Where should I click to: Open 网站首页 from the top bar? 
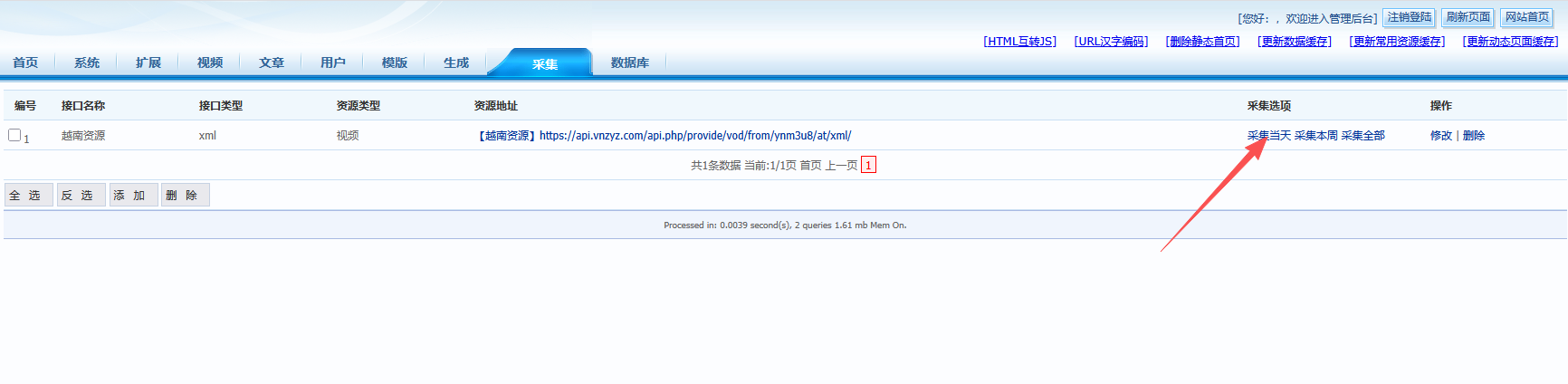(1526, 17)
